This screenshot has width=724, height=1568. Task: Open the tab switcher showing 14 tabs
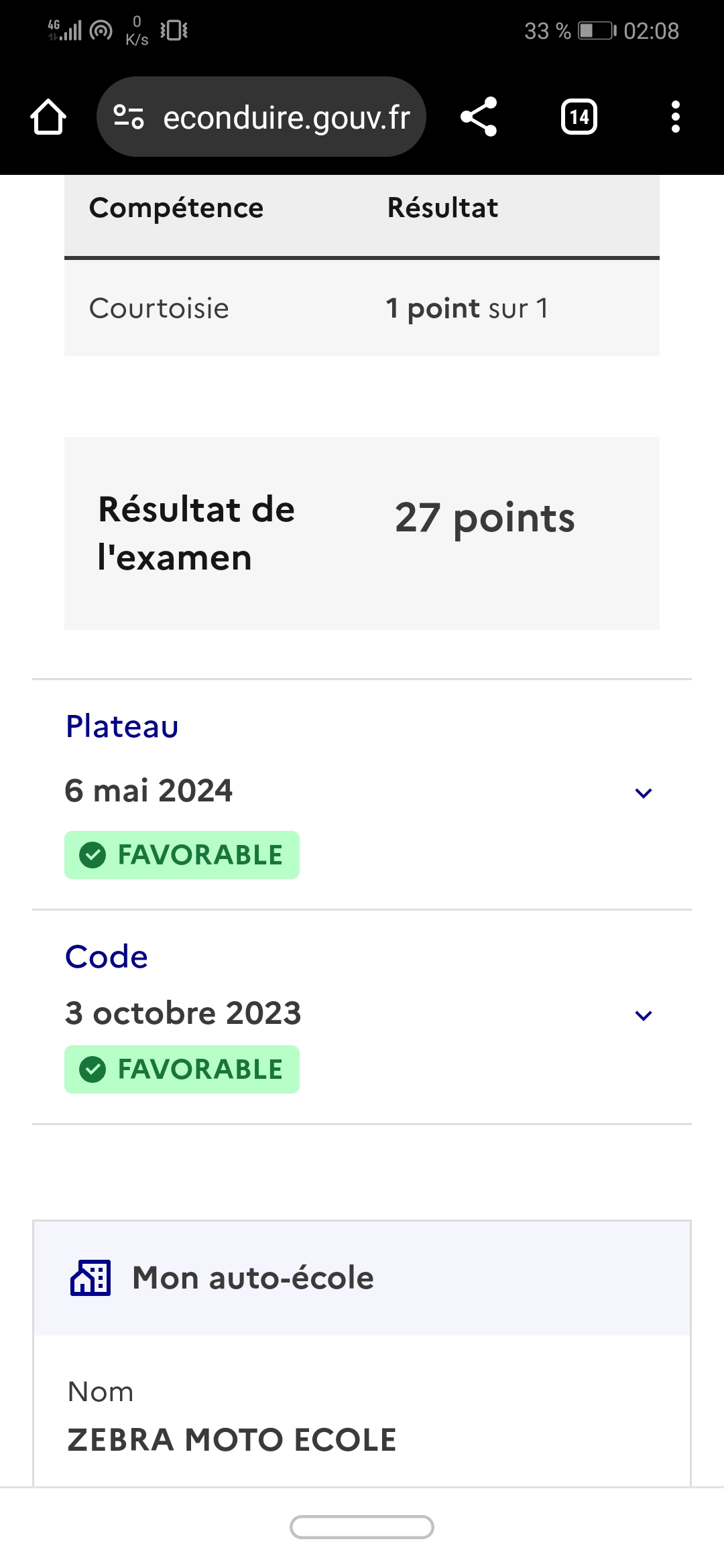[x=579, y=117]
